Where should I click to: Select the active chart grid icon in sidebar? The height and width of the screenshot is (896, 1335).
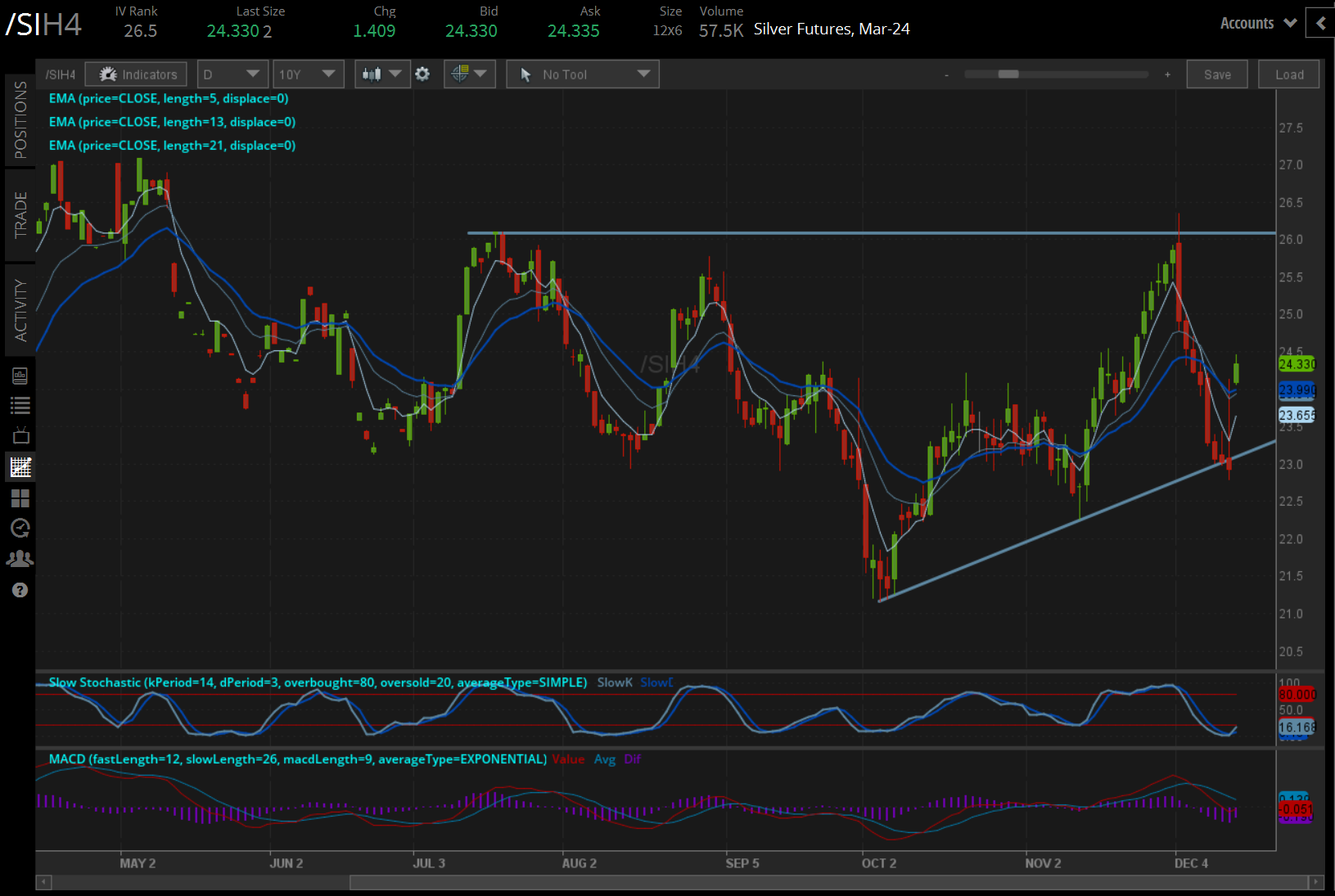20,467
